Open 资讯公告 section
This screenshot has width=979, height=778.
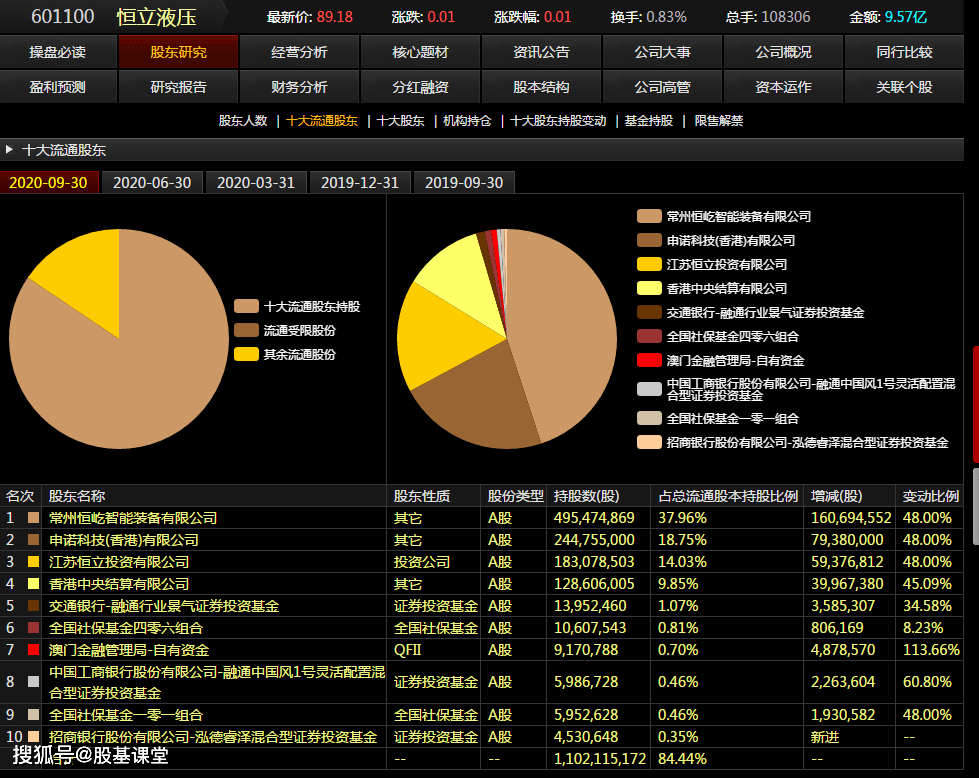click(541, 52)
